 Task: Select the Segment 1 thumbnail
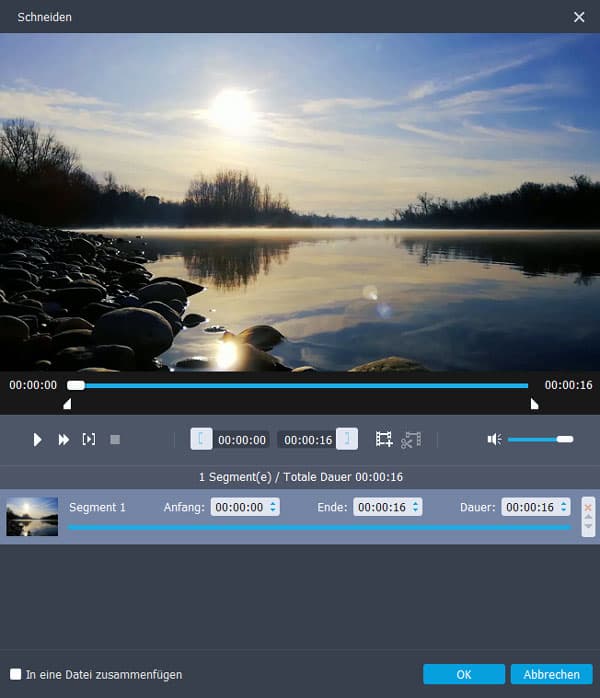pos(32,517)
